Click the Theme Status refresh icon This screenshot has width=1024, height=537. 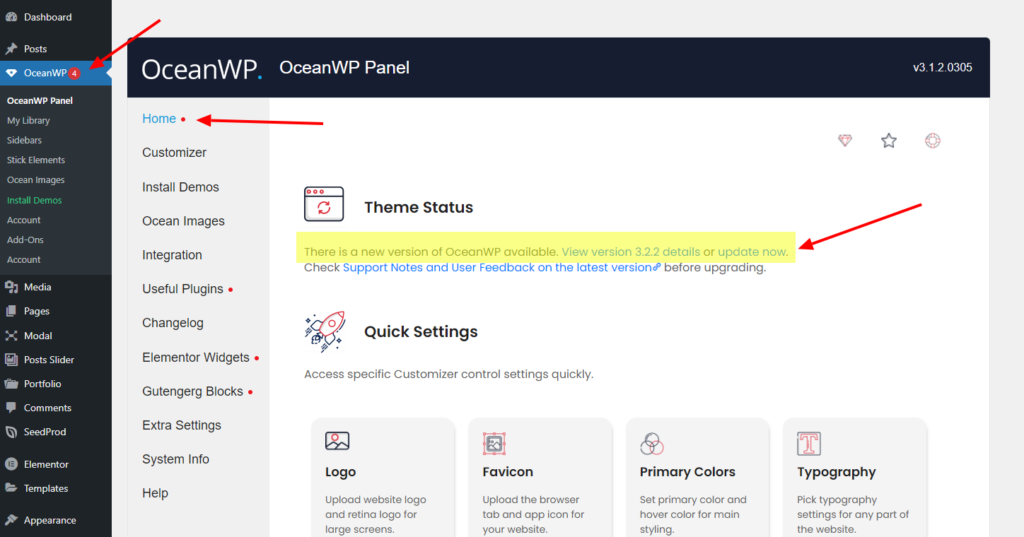pos(324,204)
